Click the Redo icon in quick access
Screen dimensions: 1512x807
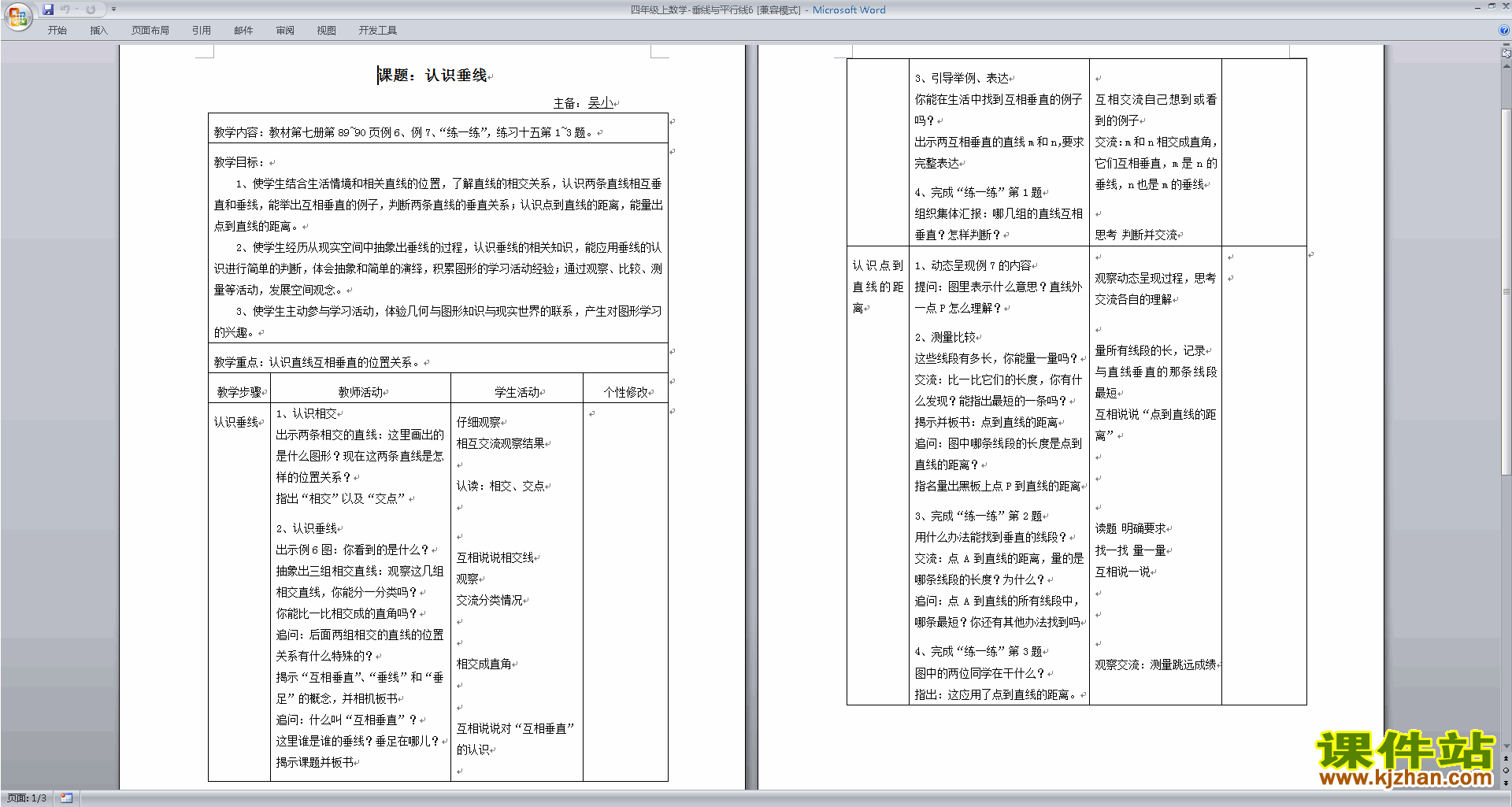pos(91,9)
